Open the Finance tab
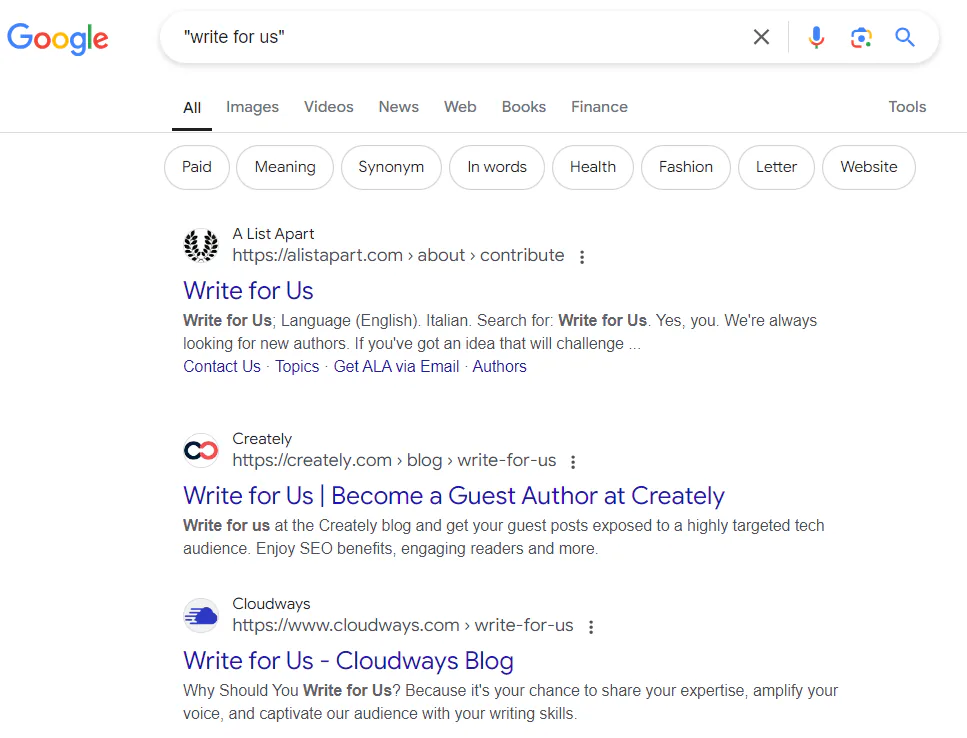The height and width of the screenshot is (738, 967). (x=599, y=107)
